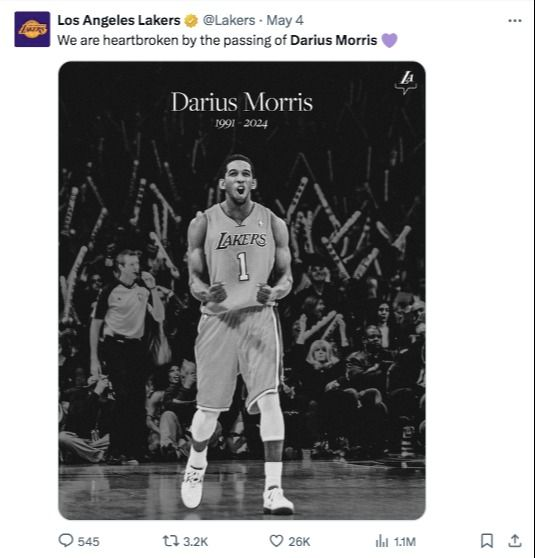Open the Darius Morris tribute image
The image size is (535, 558).
(242, 290)
